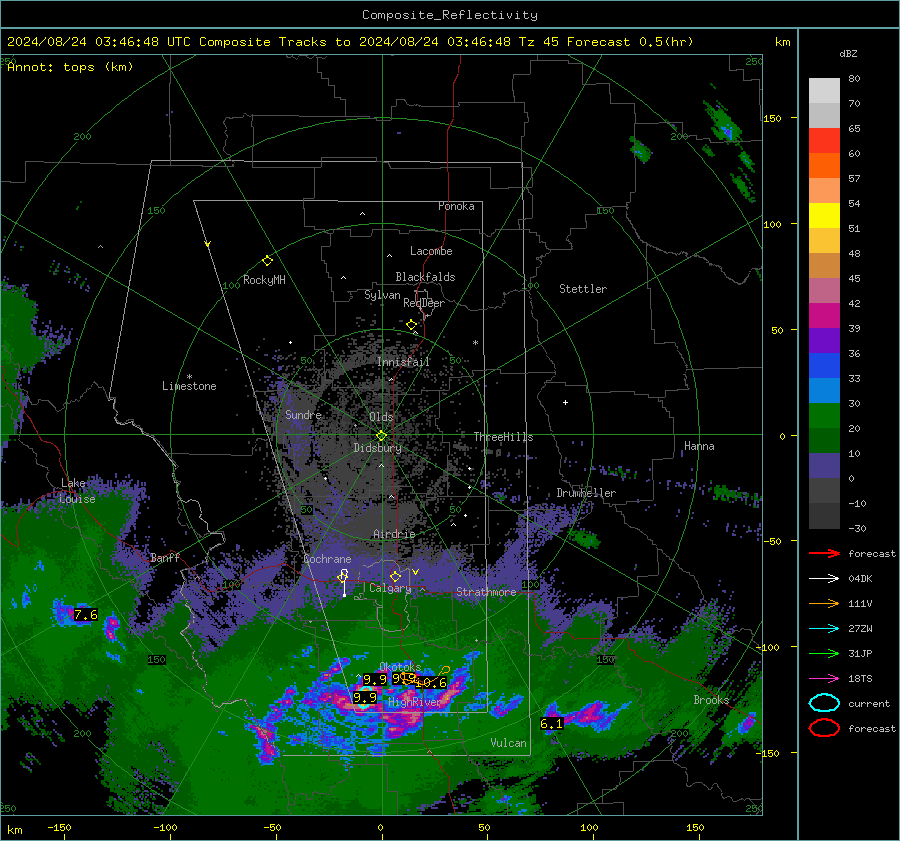Click the Limestone label
The height and width of the screenshot is (841, 900).
(x=189, y=386)
